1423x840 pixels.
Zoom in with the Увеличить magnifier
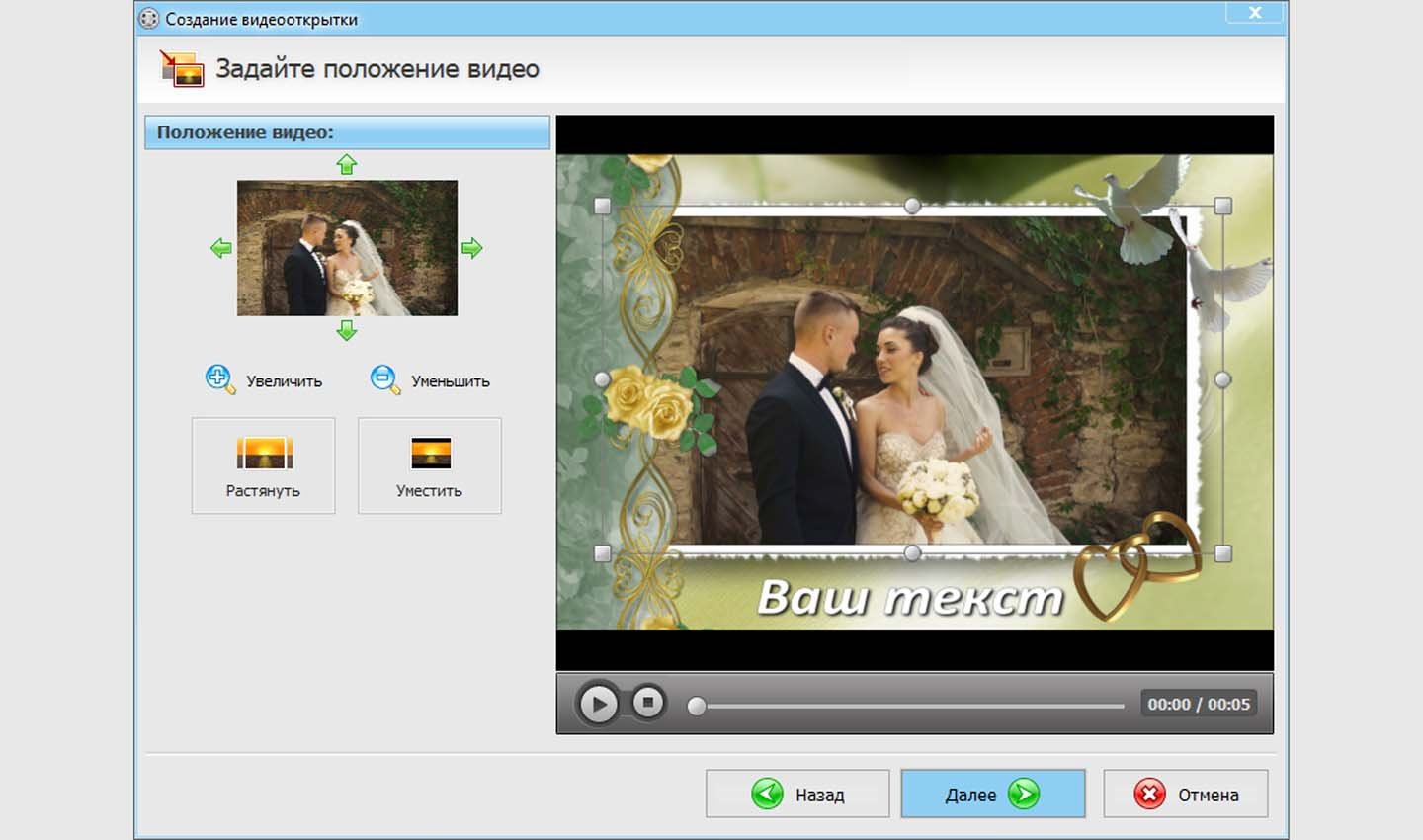tap(219, 379)
